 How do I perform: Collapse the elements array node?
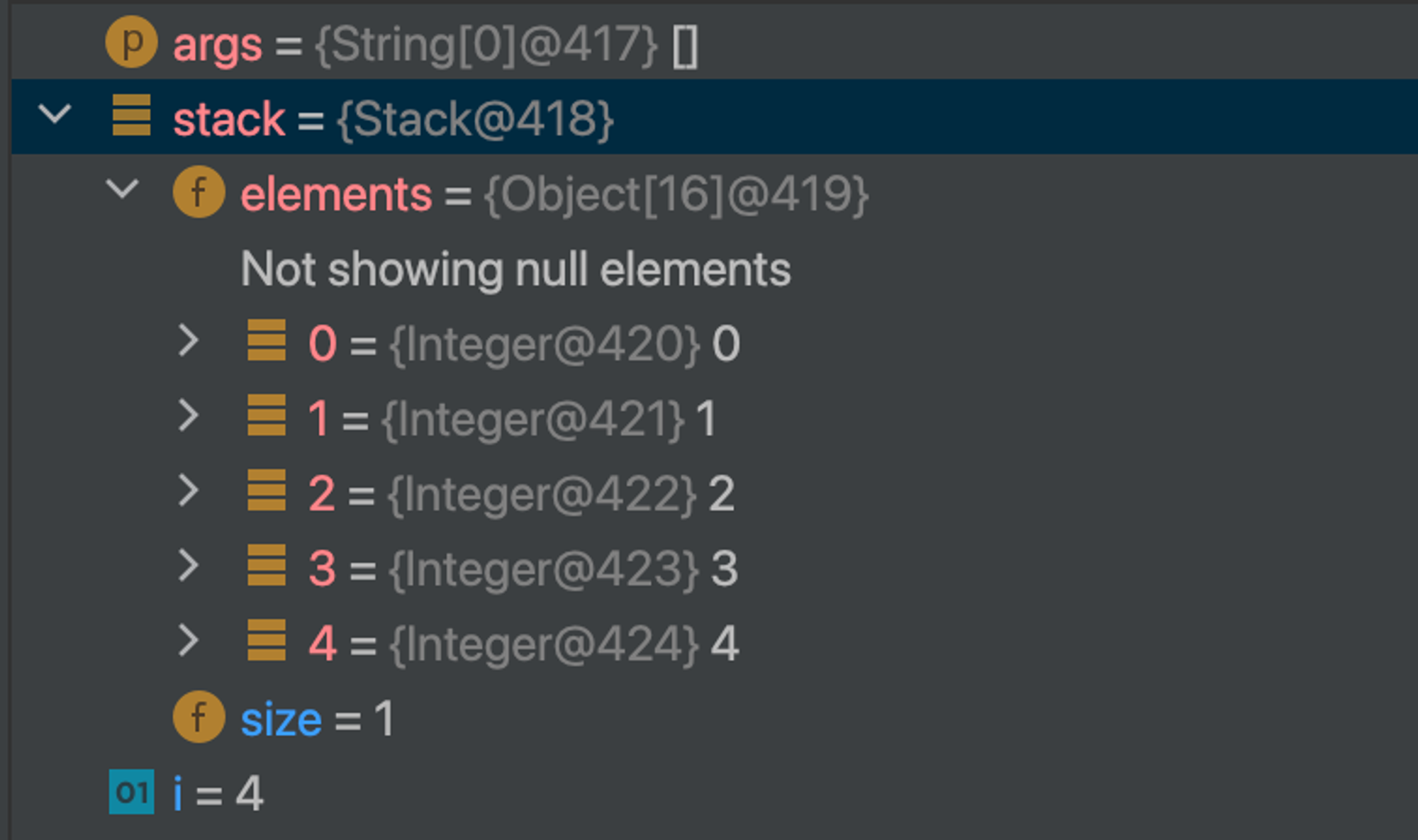(x=123, y=189)
